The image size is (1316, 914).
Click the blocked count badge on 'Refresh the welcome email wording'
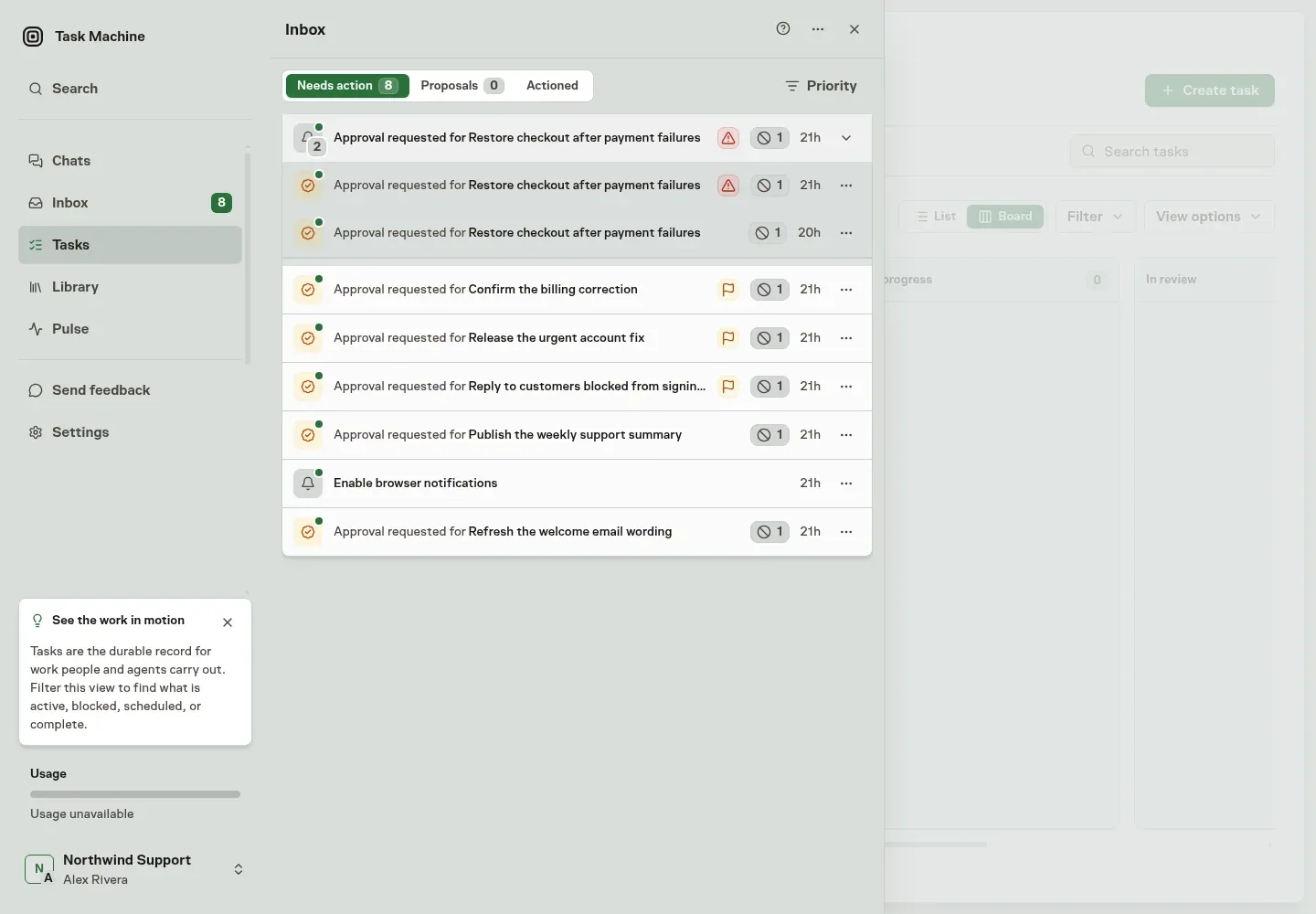coord(769,532)
